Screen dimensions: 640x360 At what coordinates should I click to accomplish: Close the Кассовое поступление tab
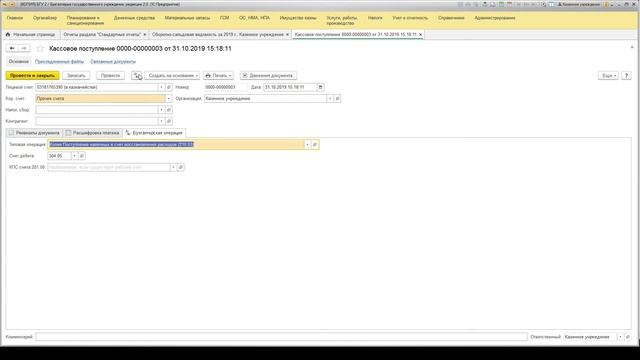[420, 35]
